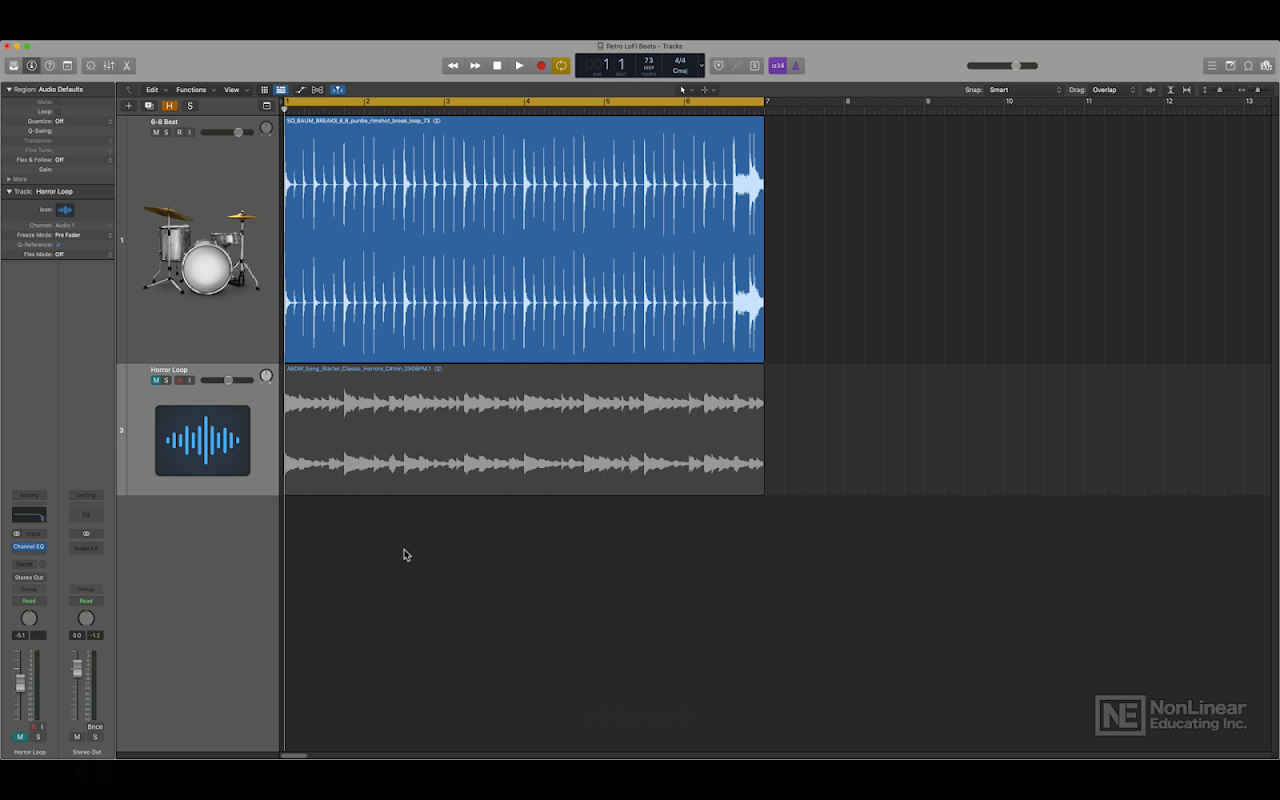The height and width of the screenshot is (800, 1280).
Task: Open the Mixer faders icon
Action: pos(109,66)
